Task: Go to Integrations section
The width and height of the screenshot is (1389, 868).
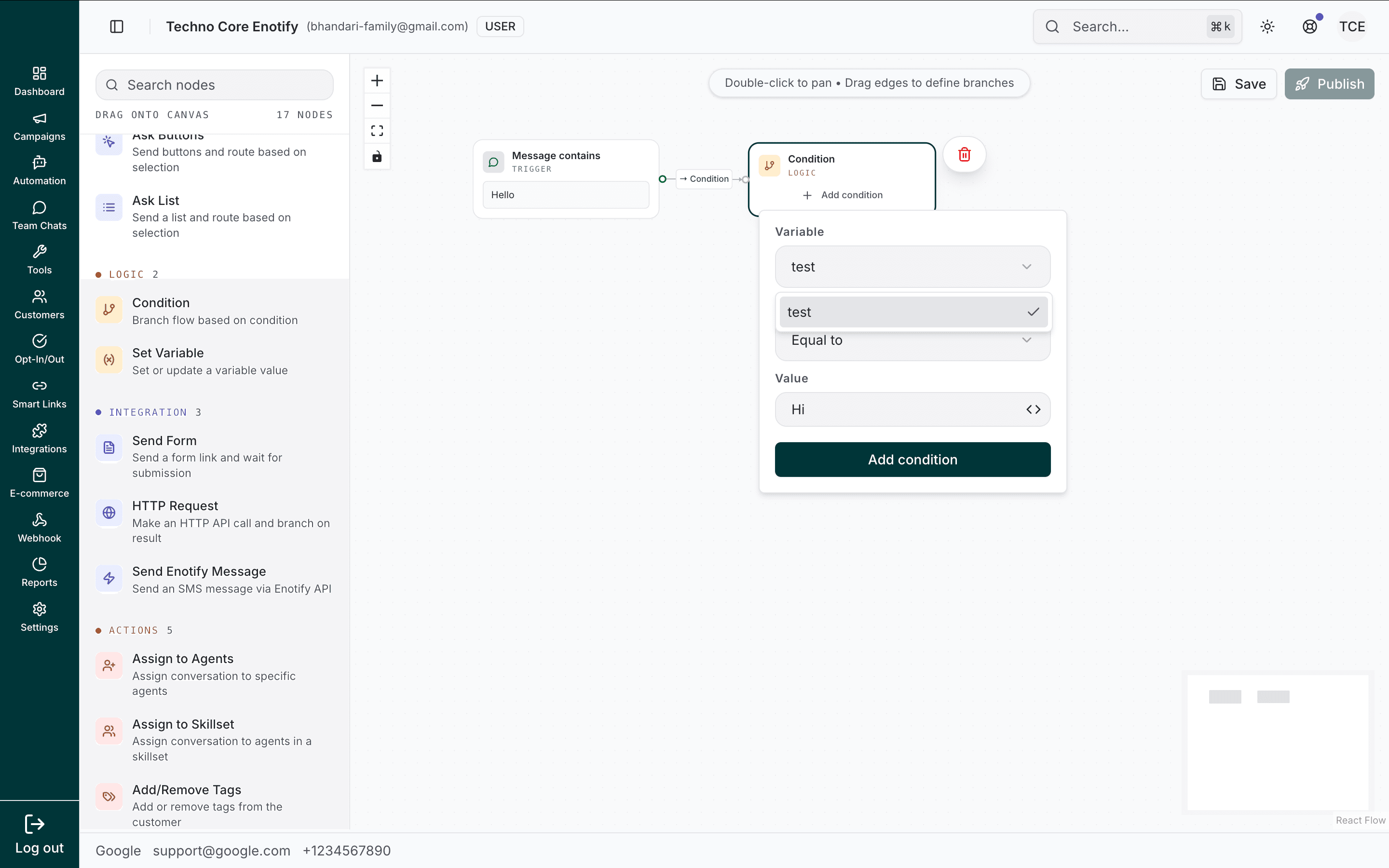Action: [x=39, y=439]
